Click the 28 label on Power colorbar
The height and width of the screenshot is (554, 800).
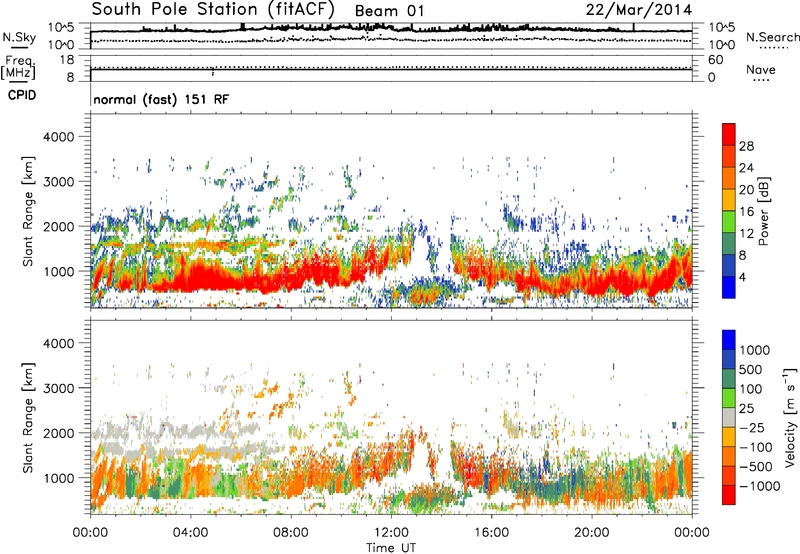coord(746,146)
